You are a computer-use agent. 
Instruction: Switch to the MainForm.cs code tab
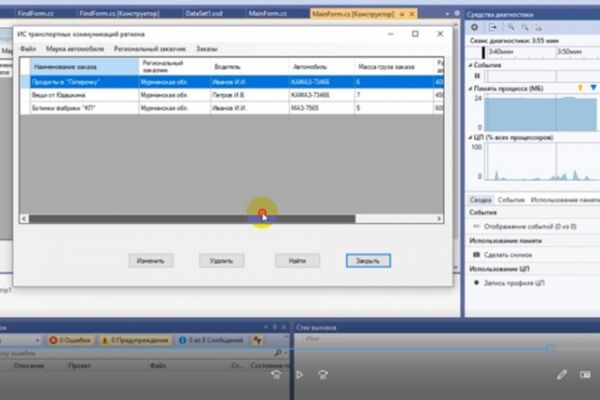point(267,14)
